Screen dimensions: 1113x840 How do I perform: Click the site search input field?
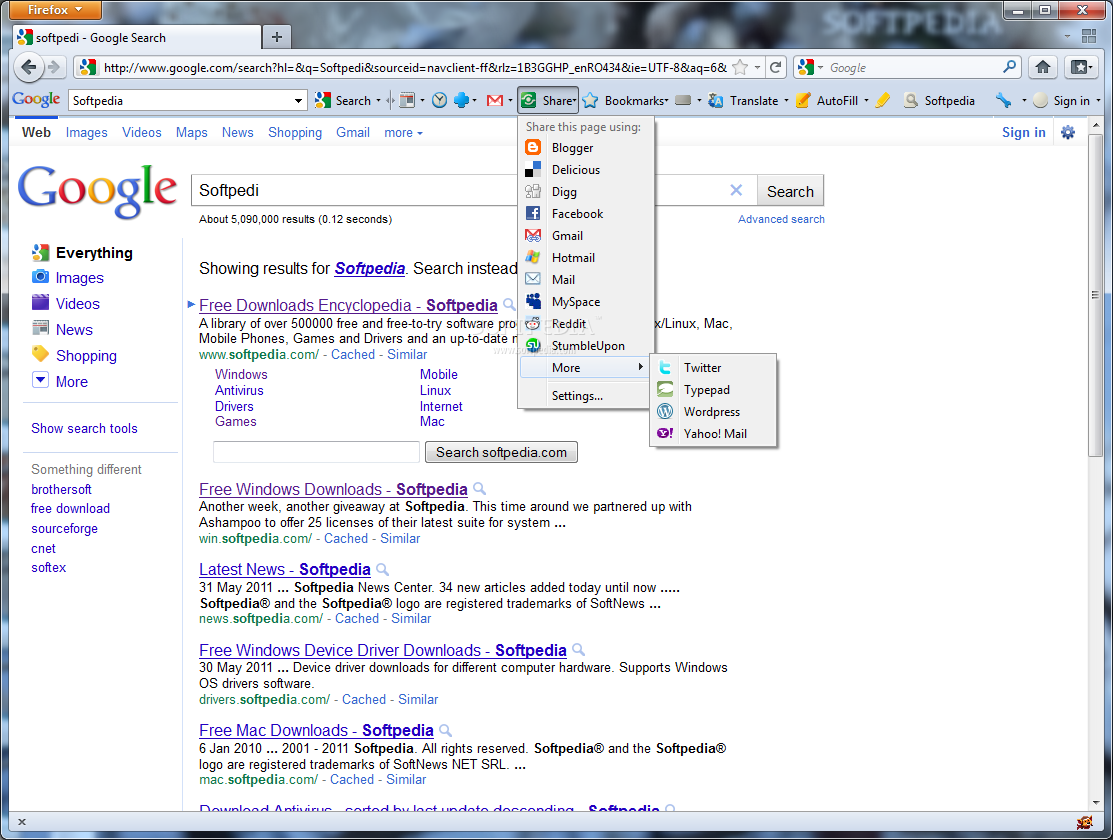click(317, 452)
